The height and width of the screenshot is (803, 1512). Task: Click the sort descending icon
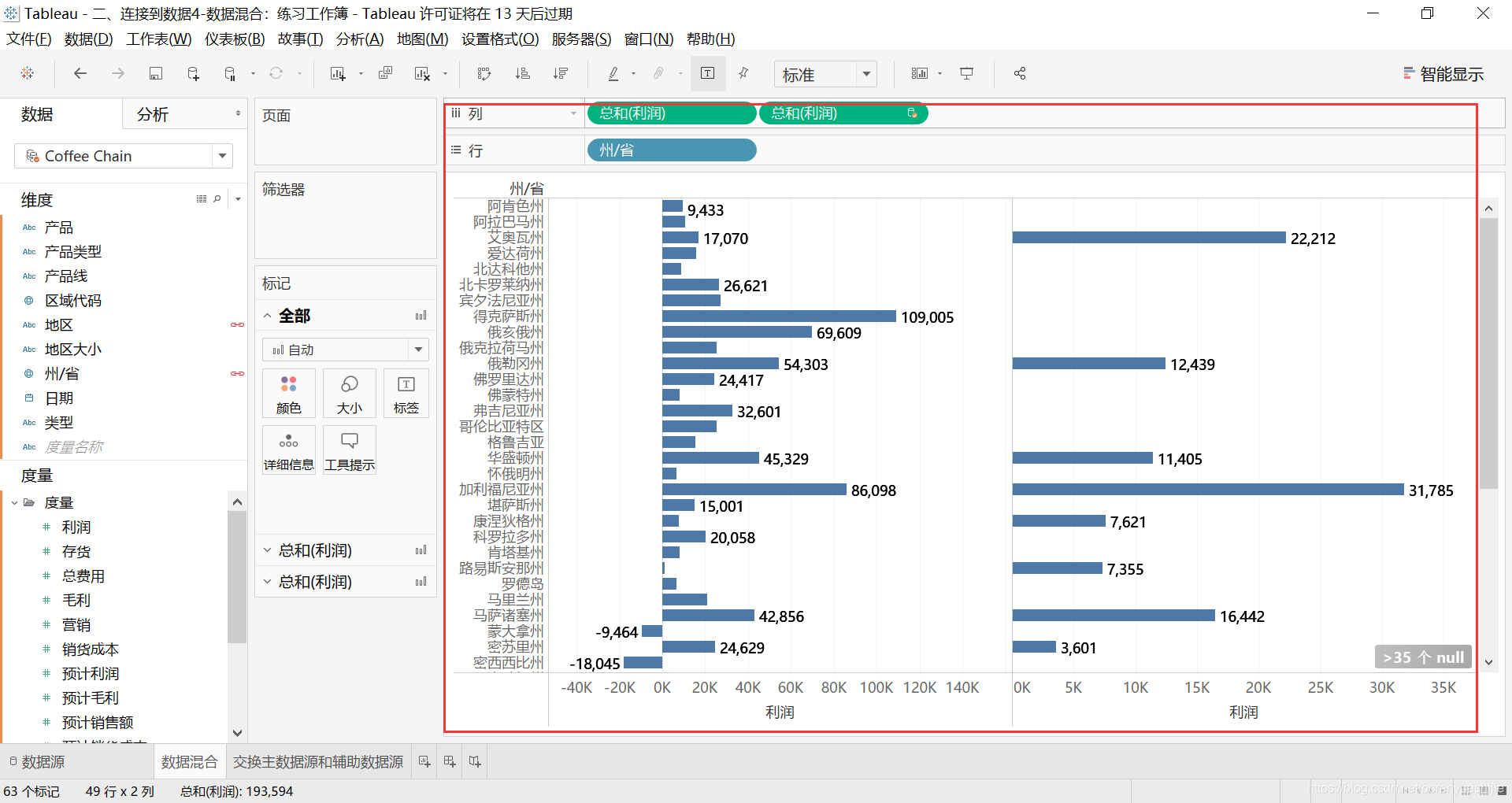point(561,73)
